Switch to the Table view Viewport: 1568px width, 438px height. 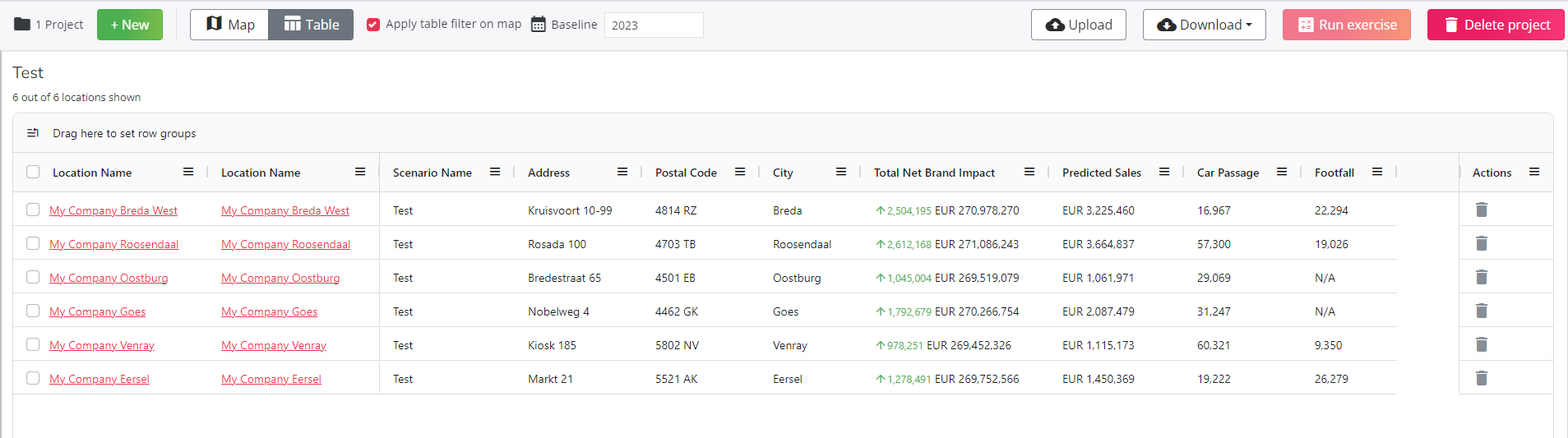(311, 25)
